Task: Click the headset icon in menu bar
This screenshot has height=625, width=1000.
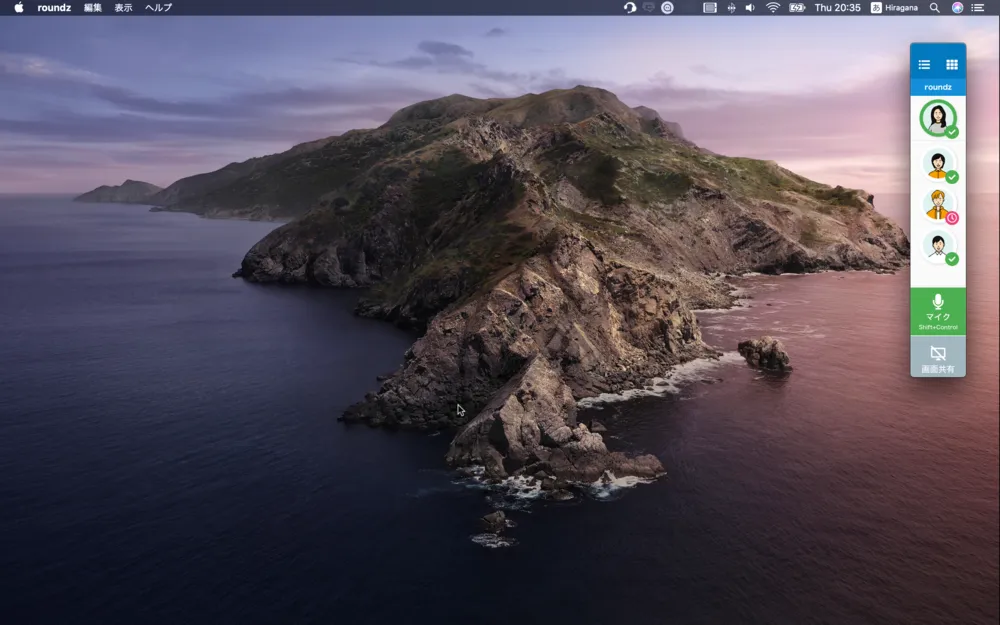Action: (630, 8)
